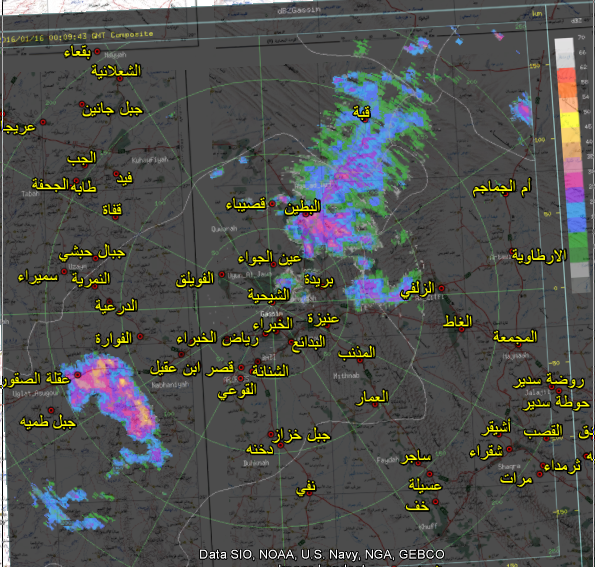Select the الزلفي red location dot
Image resolution: width=595 pixels, height=567 pixels.
tap(441, 288)
